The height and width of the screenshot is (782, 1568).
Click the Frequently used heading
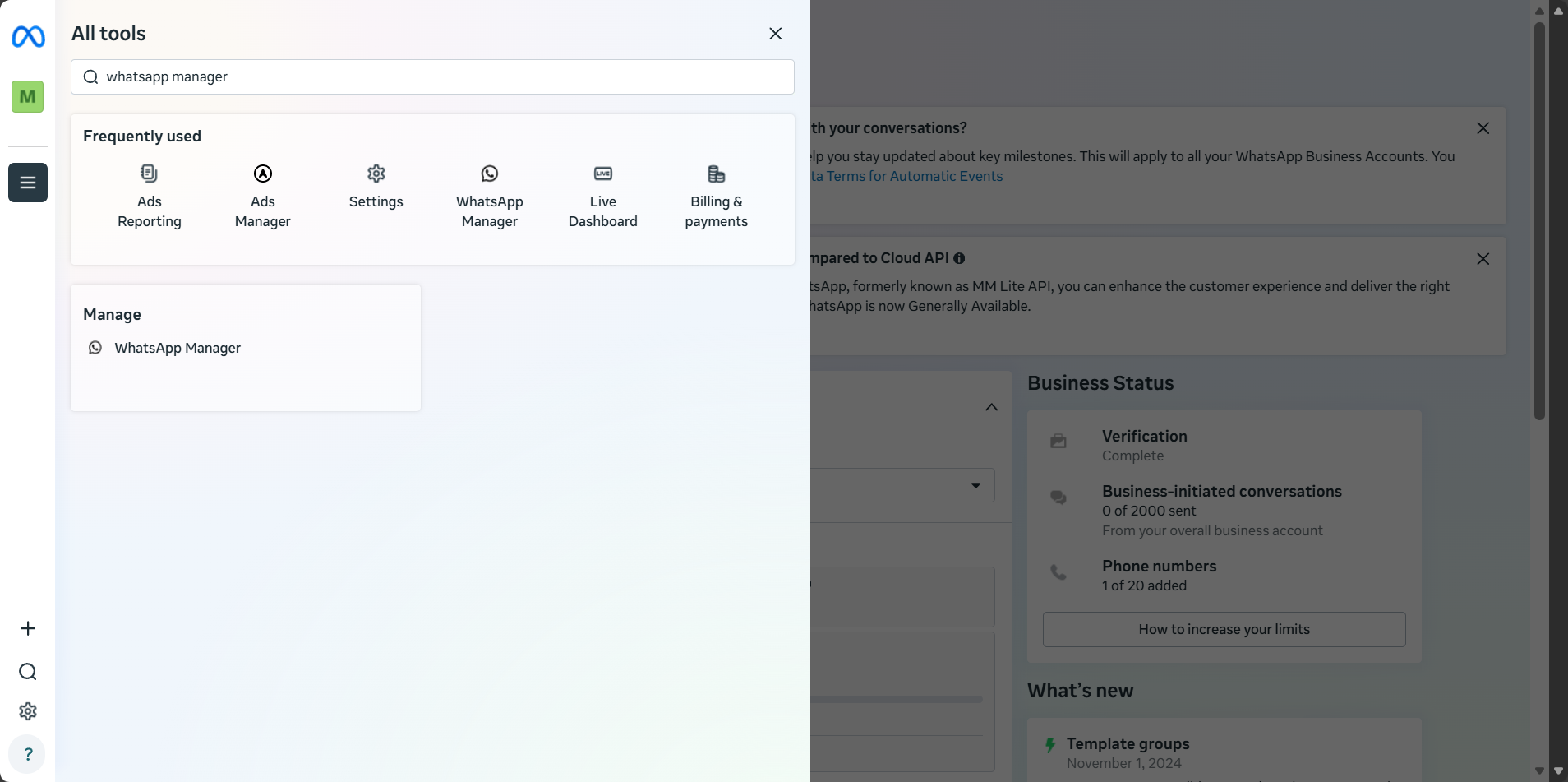(142, 137)
